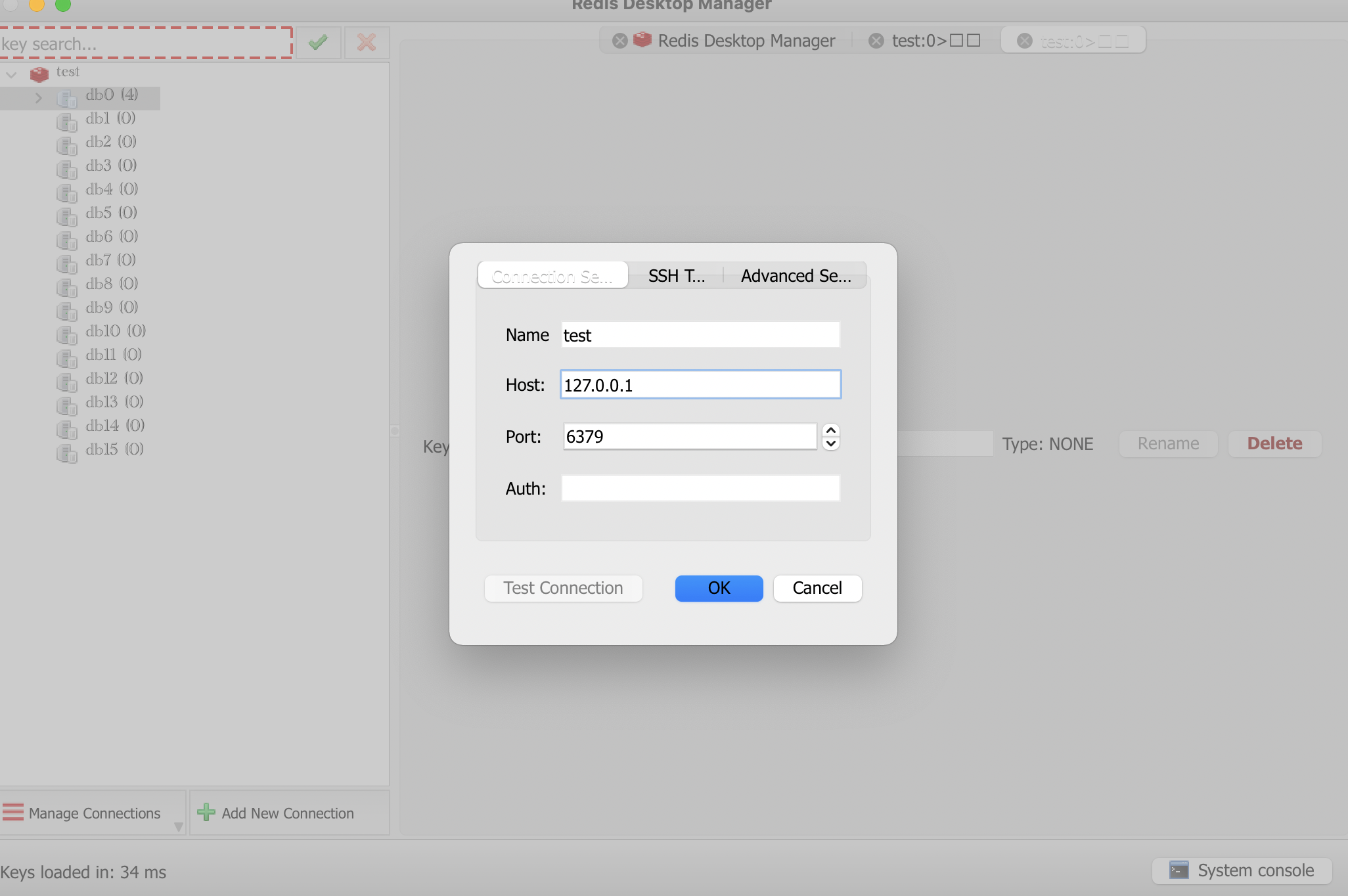Close the first test:0> console tab
This screenshot has height=896, width=1348.
click(x=876, y=41)
